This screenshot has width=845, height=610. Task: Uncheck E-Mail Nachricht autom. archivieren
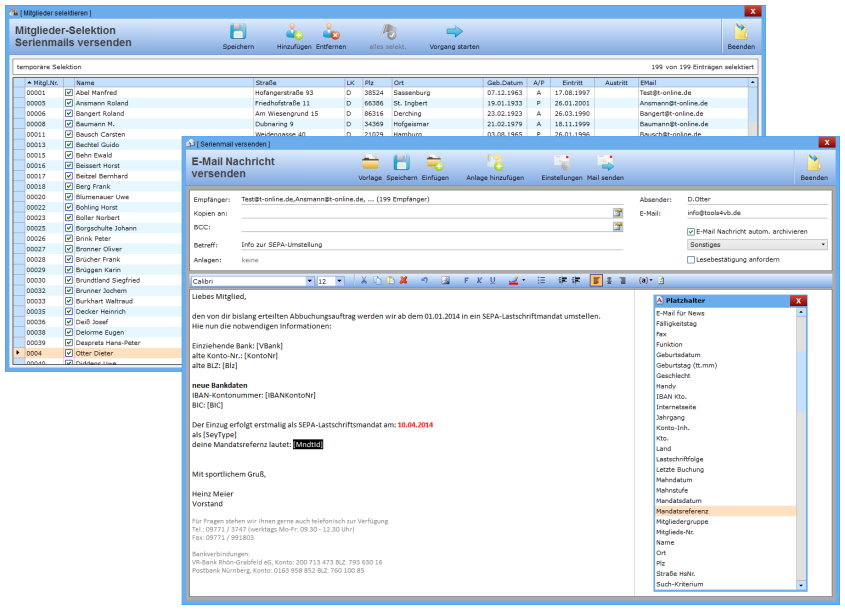(691, 231)
